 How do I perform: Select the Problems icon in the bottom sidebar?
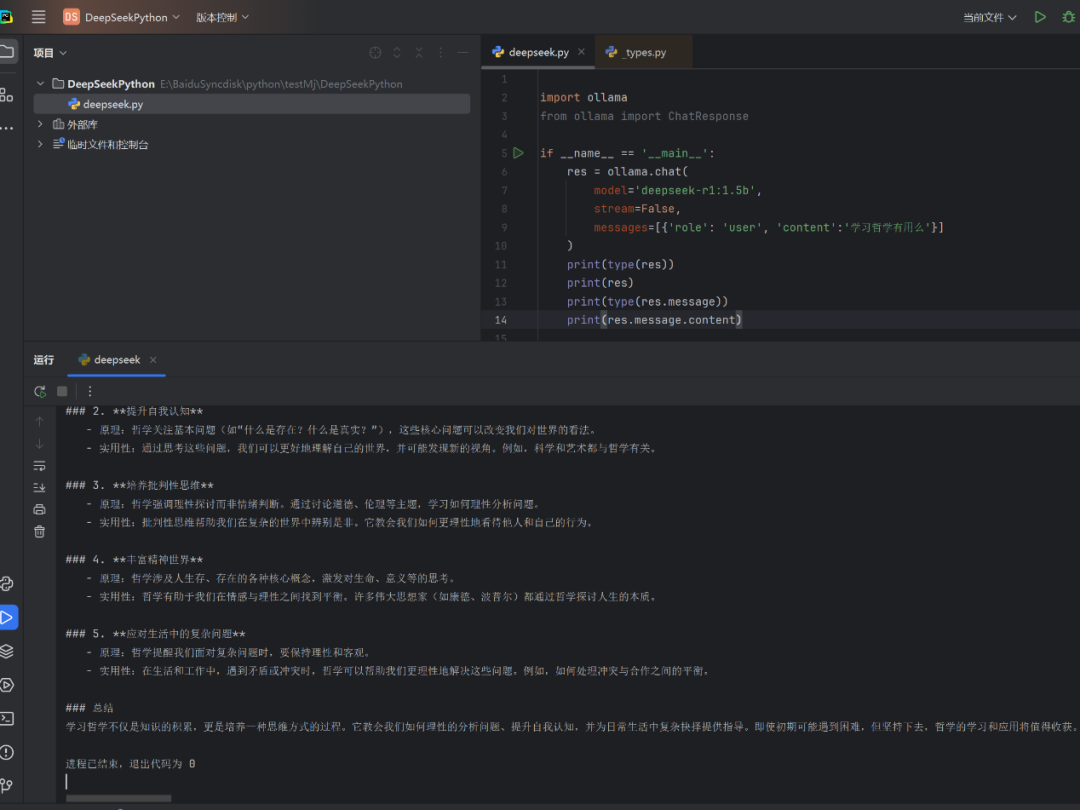coord(10,751)
